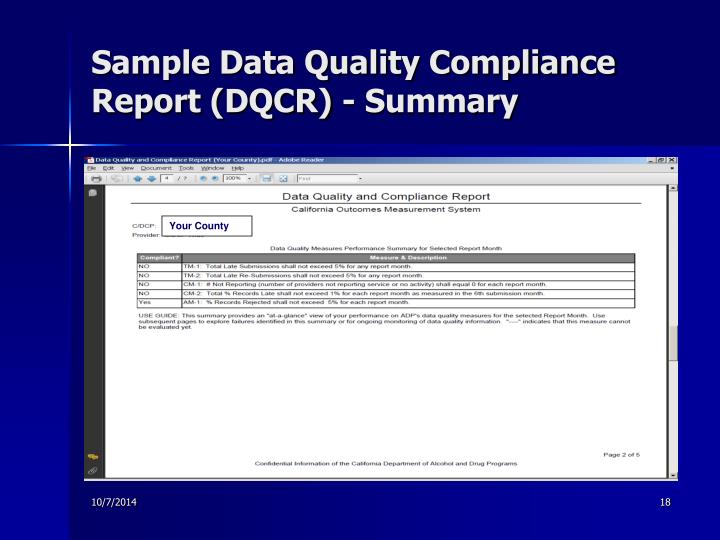Click the fit-page view icon
Screen dimensions: 720x540
click(x=283, y=179)
